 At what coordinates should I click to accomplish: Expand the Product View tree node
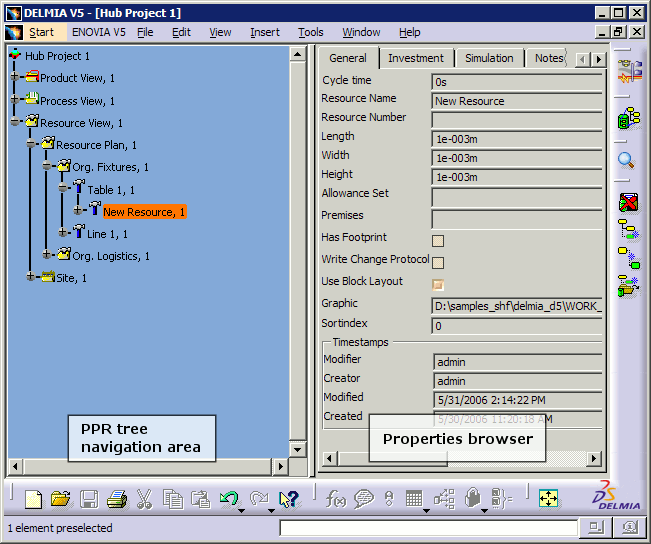pos(16,78)
